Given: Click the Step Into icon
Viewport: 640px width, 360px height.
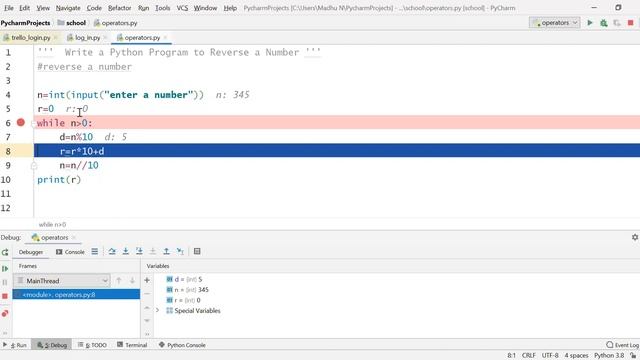Looking at the screenshot, I should [126, 251].
